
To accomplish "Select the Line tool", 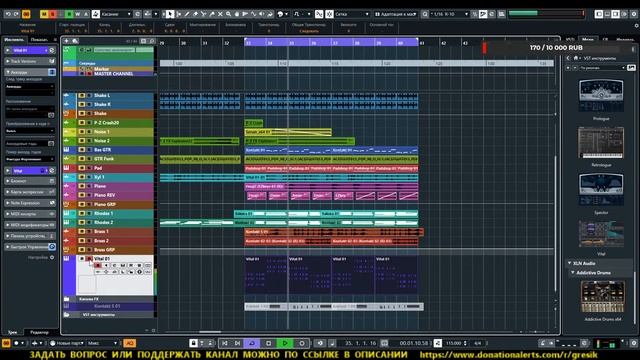I will pos(253,14).
